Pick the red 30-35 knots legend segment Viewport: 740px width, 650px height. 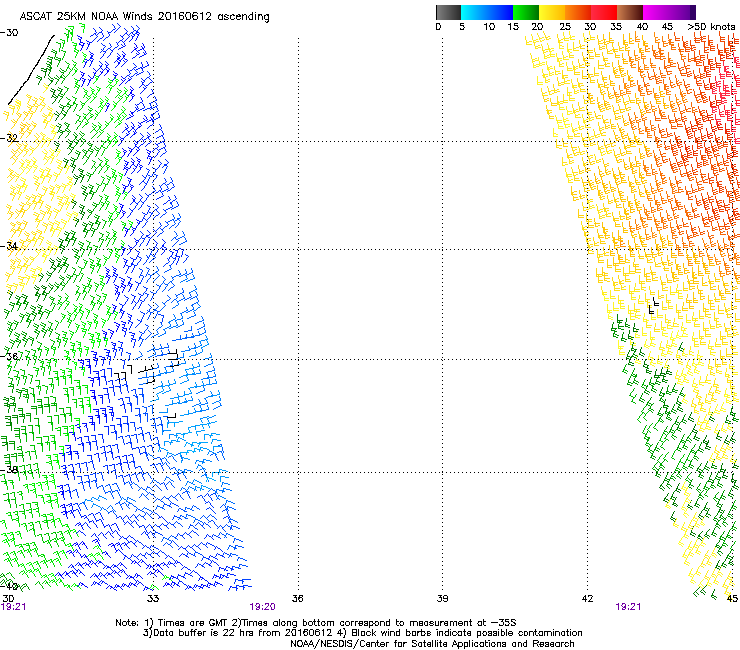click(604, 12)
